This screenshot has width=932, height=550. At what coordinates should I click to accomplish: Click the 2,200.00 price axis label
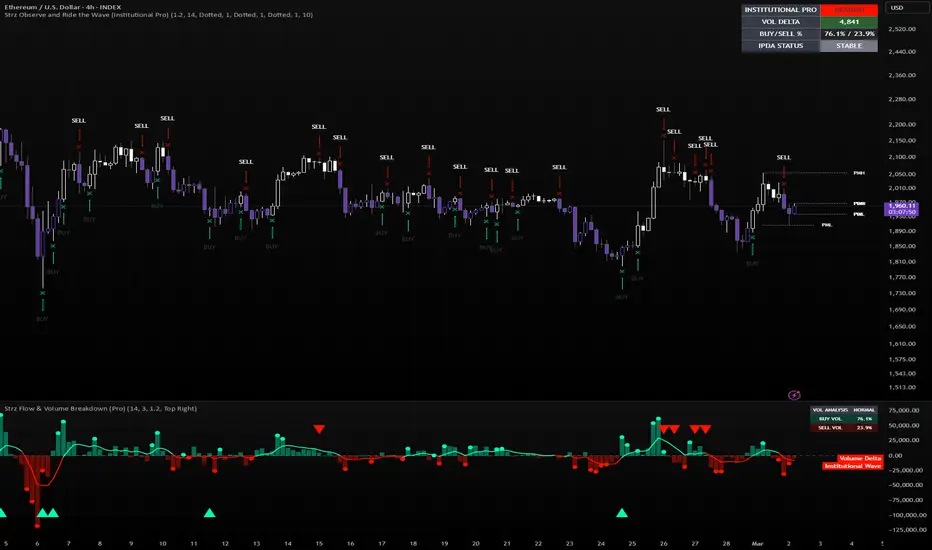click(x=902, y=125)
